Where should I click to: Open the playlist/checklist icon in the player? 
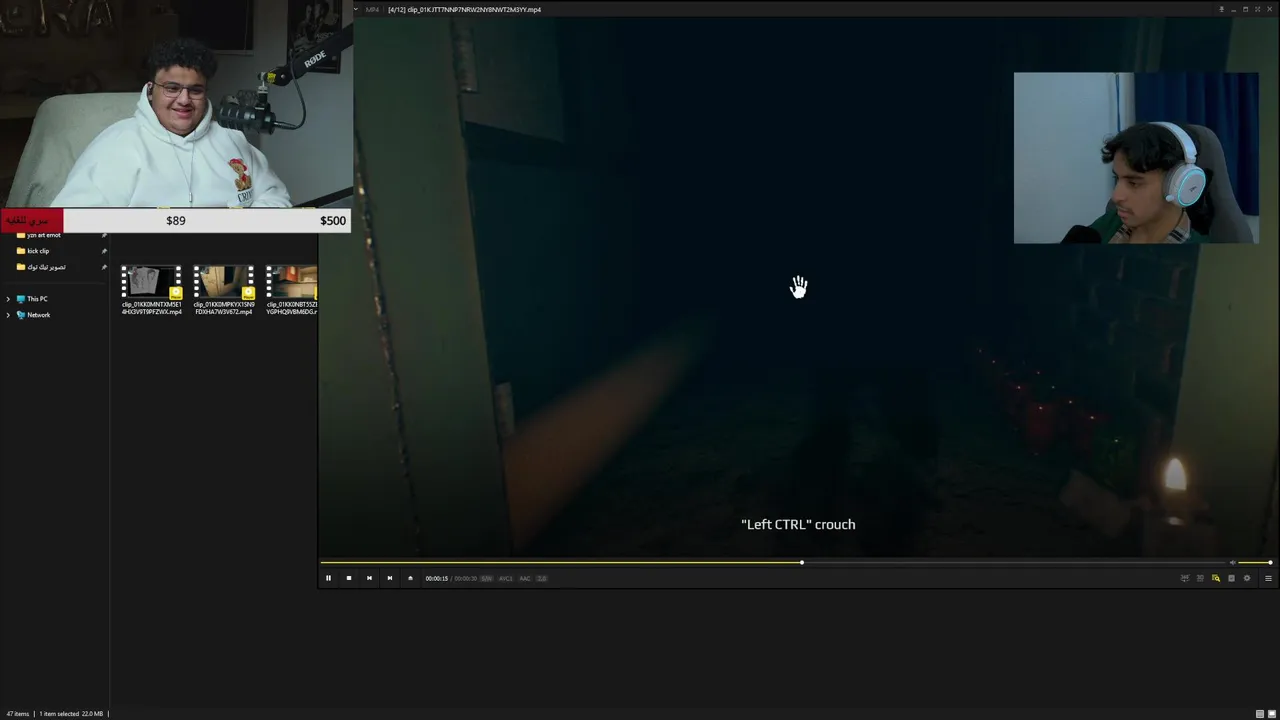pyautogui.click(x=1231, y=578)
